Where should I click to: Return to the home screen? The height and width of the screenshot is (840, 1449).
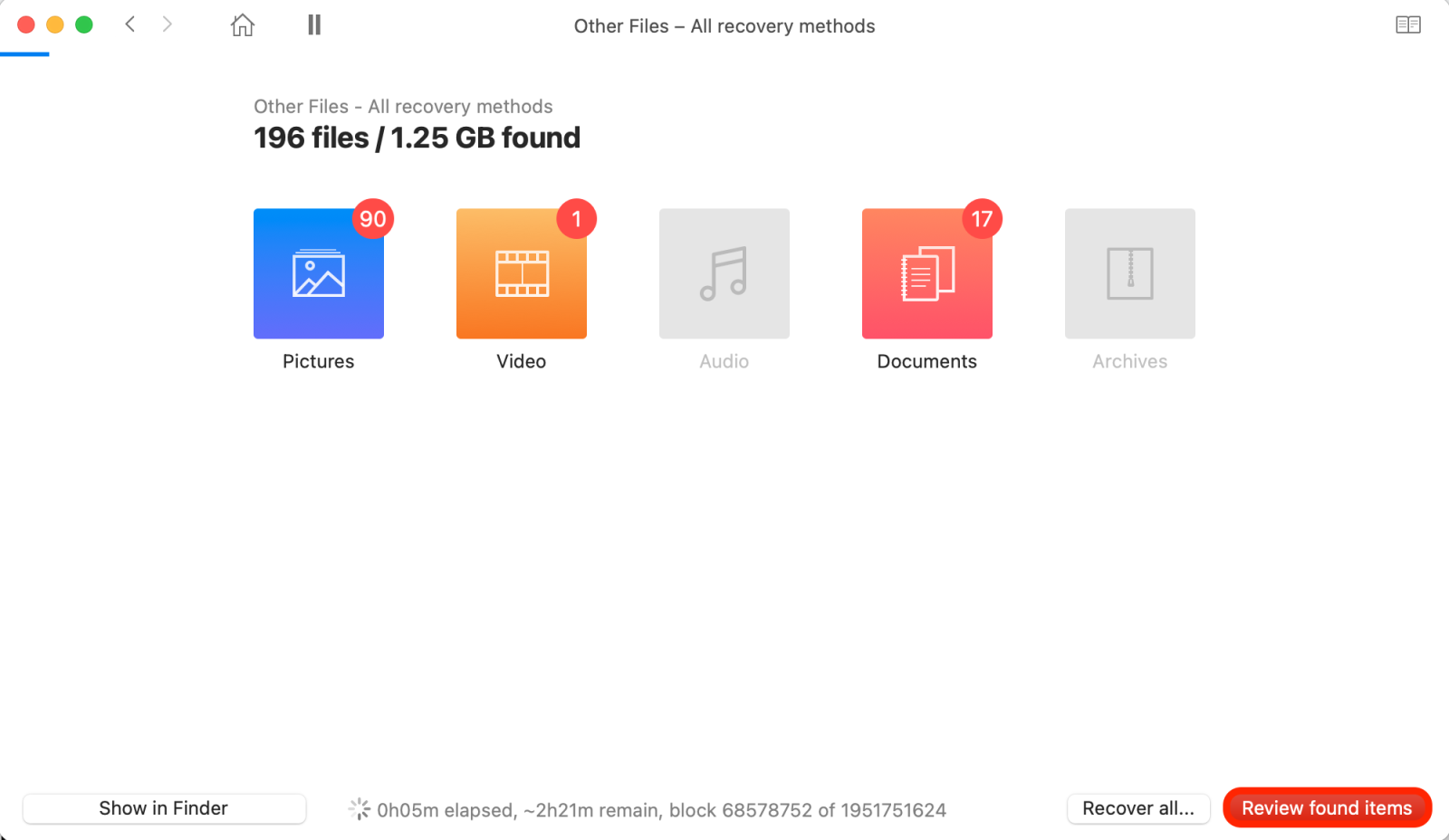tap(242, 25)
